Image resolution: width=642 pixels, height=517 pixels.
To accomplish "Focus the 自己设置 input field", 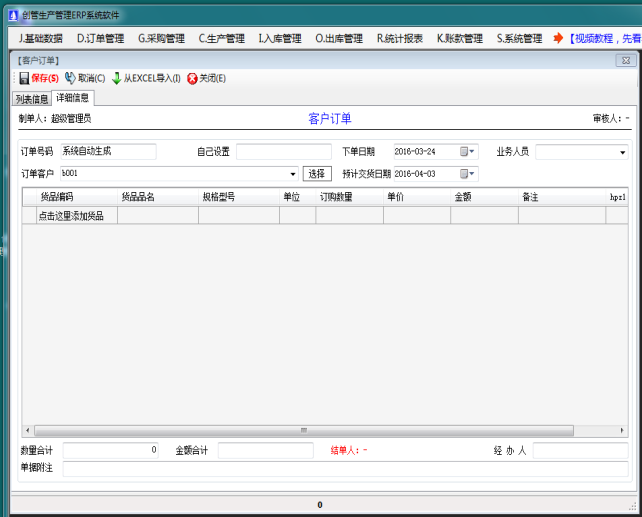I will 283,152.
